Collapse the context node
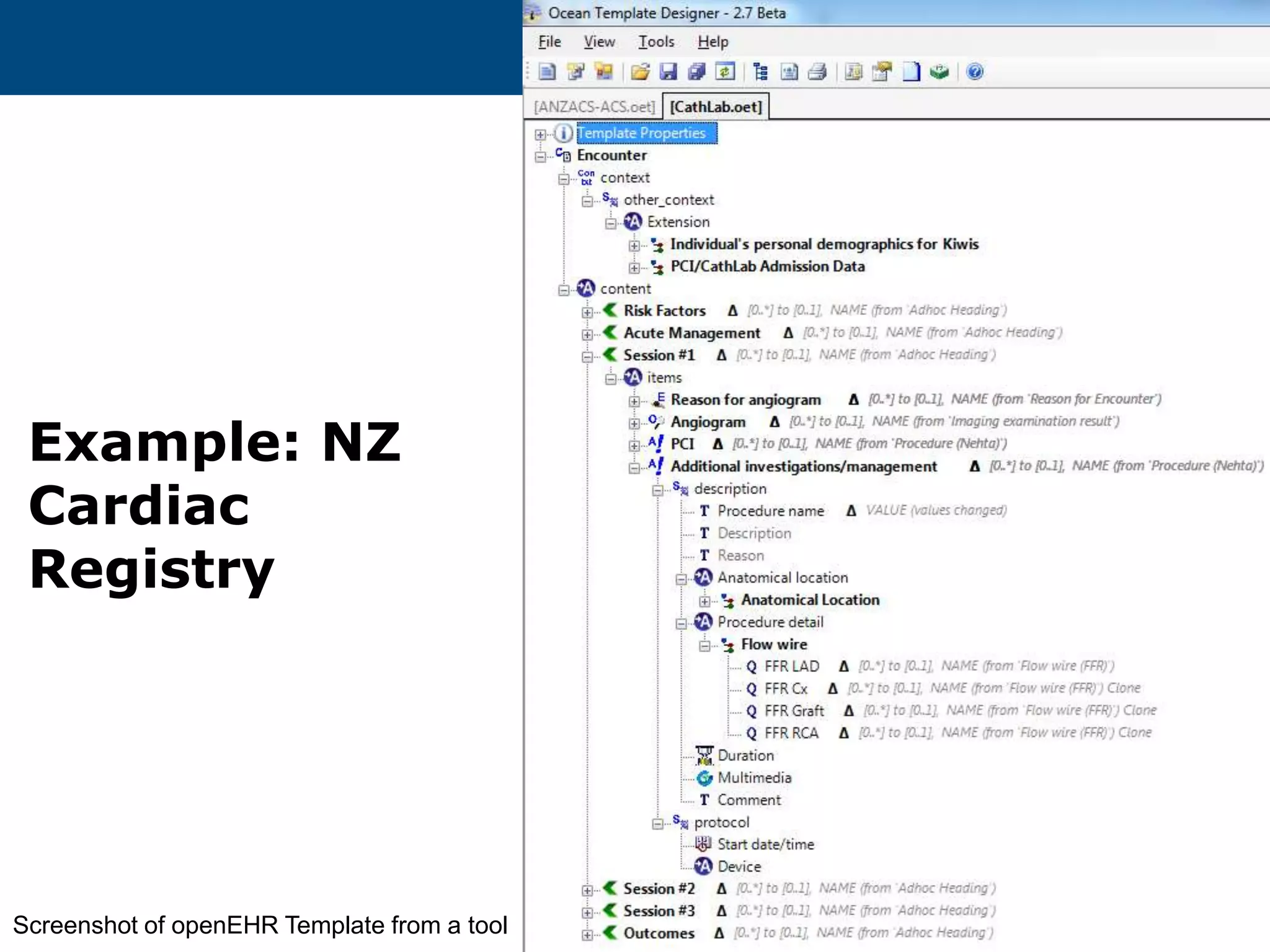1270x952 pixels. coord(564,179)
